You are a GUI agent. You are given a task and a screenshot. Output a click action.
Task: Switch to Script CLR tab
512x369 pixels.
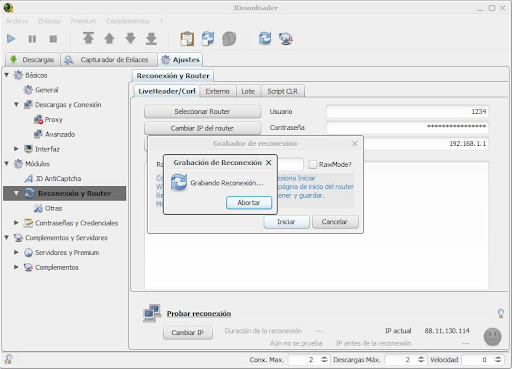pos(282,91)
